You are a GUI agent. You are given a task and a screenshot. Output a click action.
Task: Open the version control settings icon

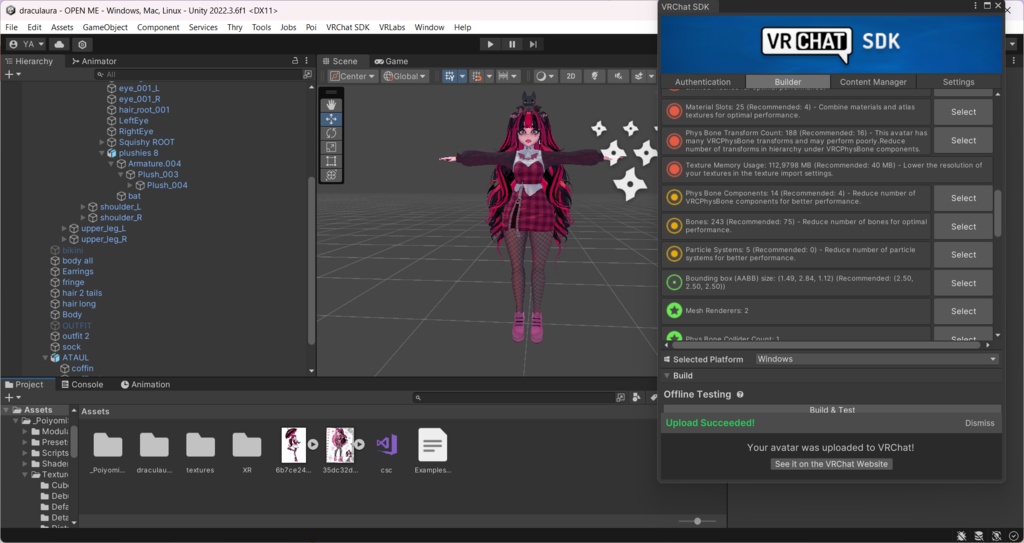click(x=82, y=44)
